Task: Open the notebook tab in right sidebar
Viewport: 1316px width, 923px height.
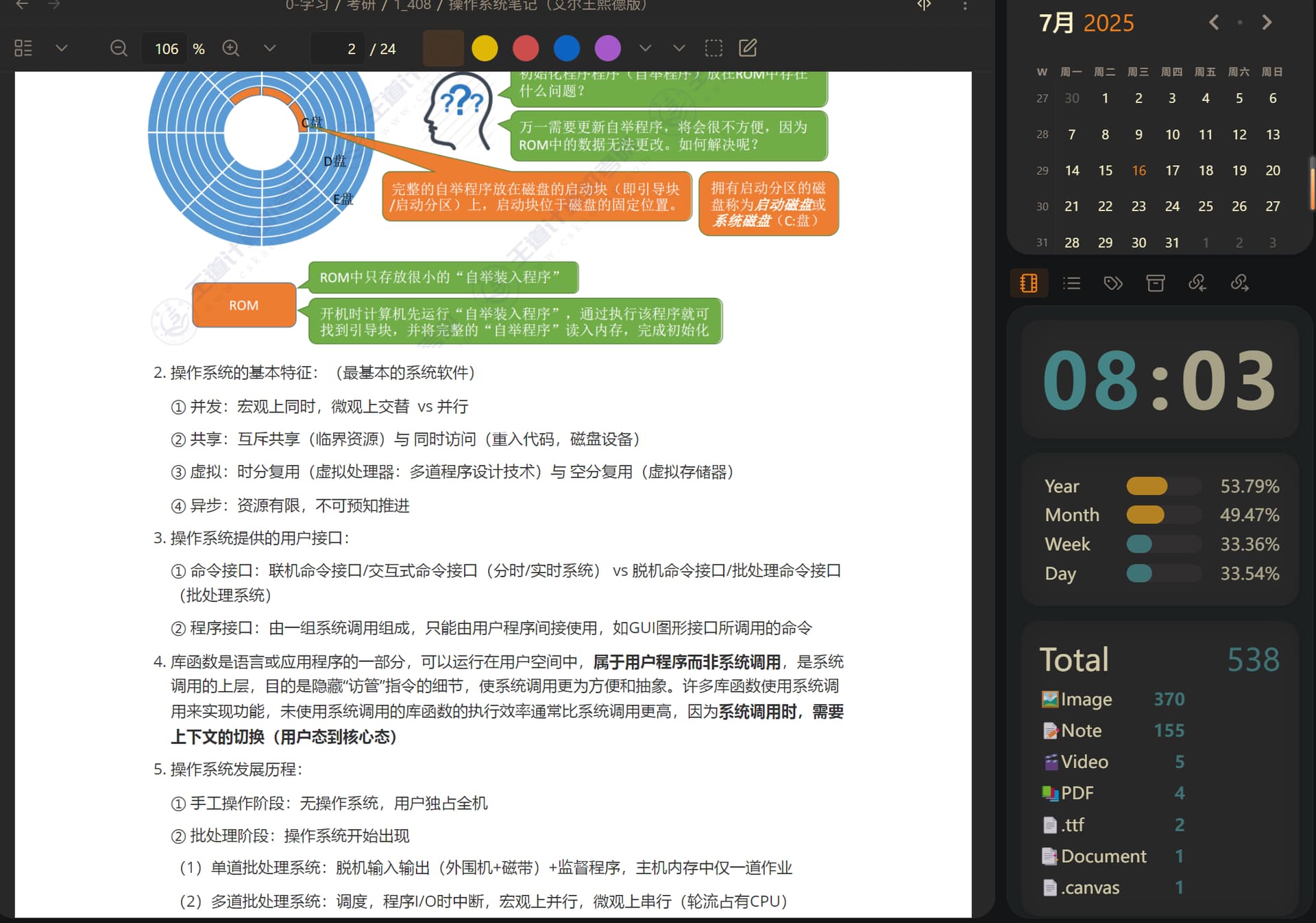Action: pyautogui.click(x=1029, y=283)
